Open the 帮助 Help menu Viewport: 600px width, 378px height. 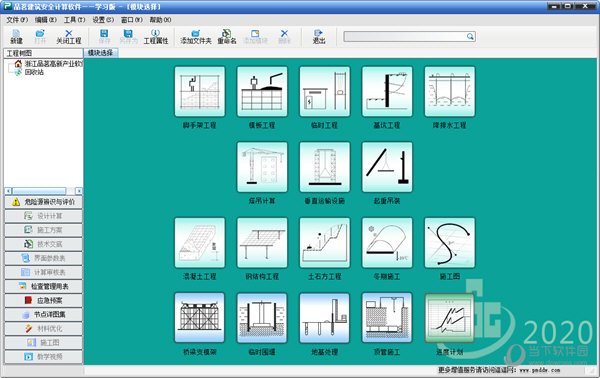[160, 20]
